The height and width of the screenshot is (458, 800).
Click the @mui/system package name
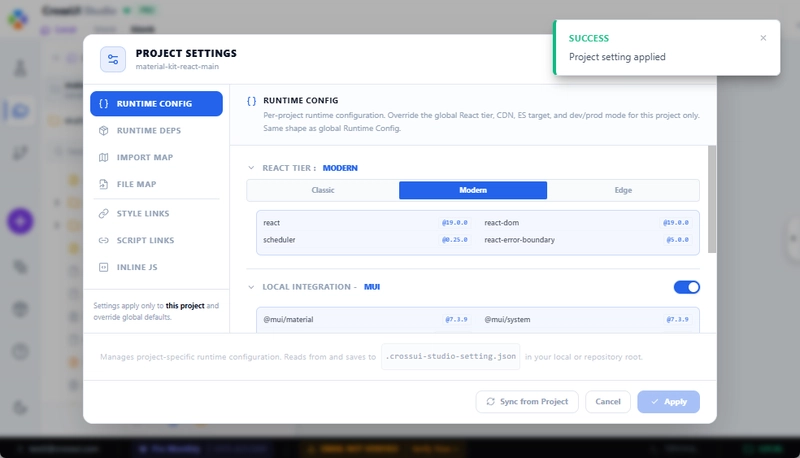[507, 320]
